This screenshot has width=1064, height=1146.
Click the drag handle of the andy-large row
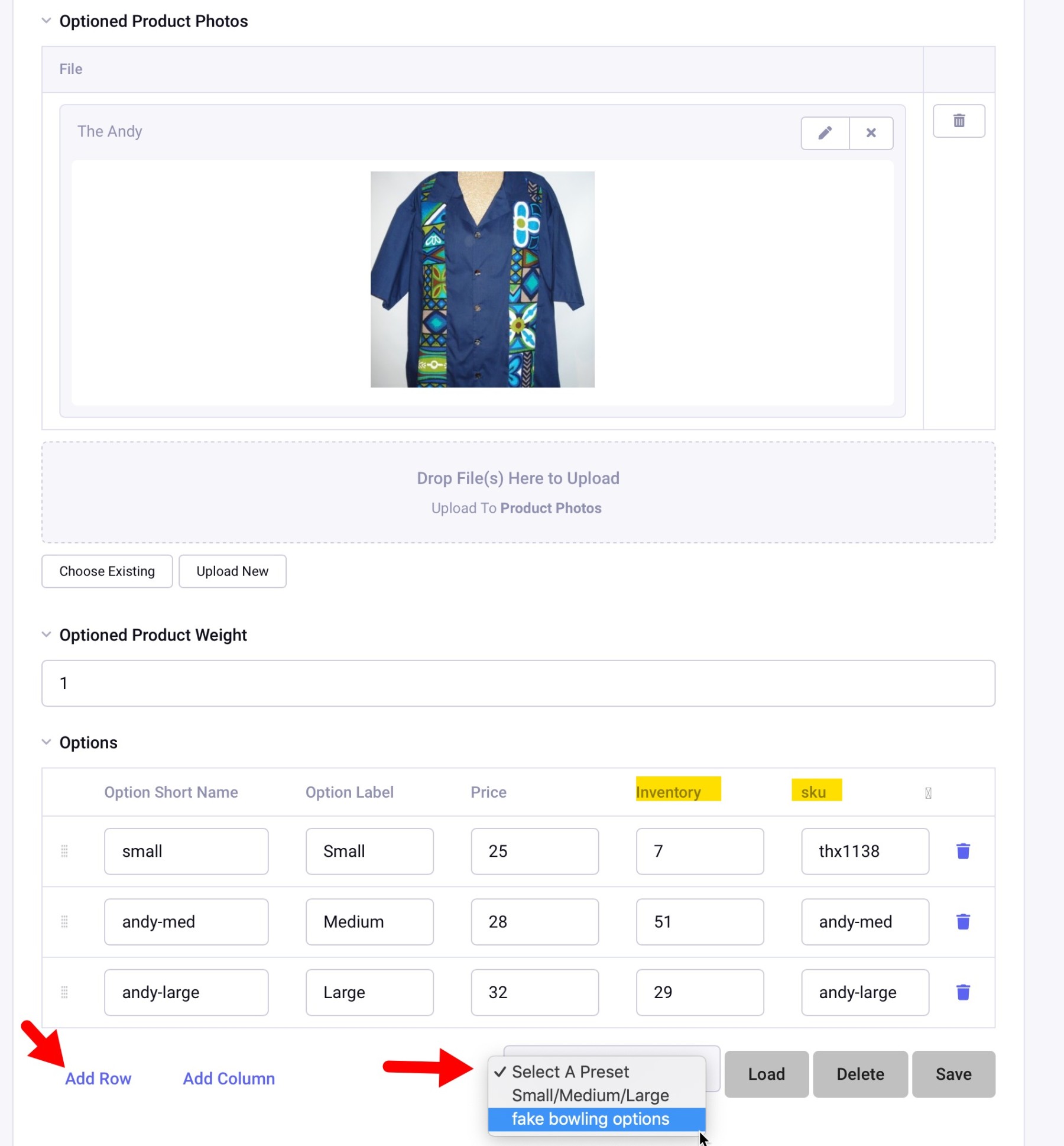tap(64, 992)
